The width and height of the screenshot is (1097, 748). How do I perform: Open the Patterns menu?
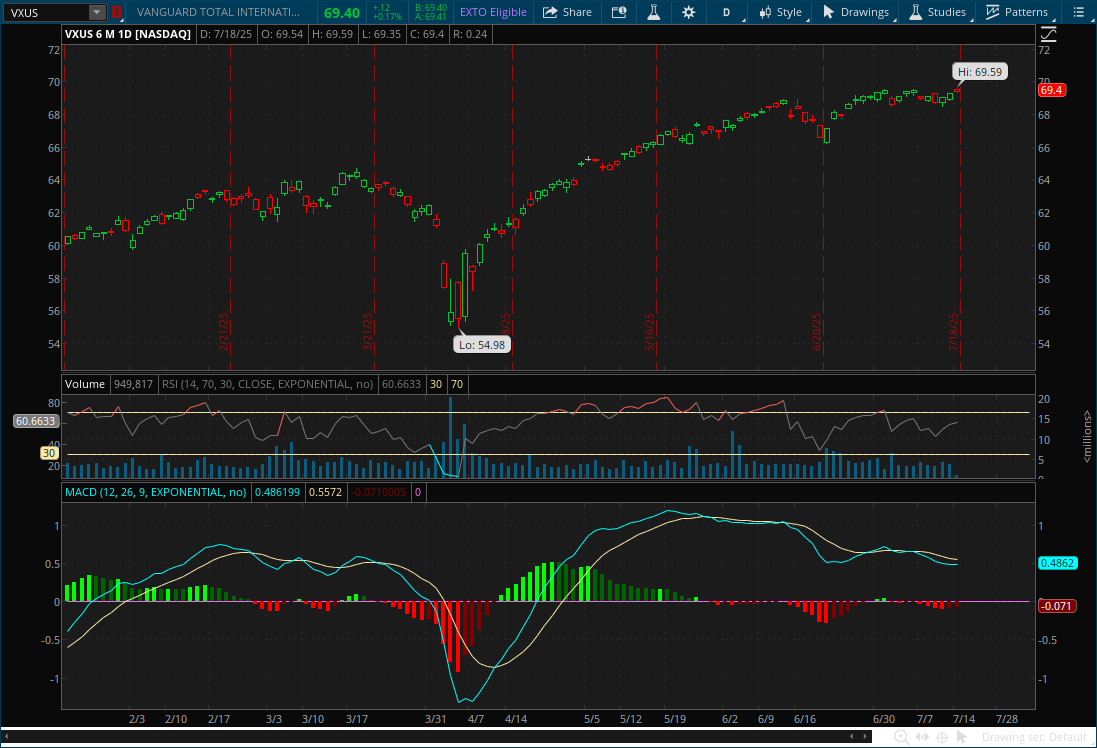(x=1017, y=12)
